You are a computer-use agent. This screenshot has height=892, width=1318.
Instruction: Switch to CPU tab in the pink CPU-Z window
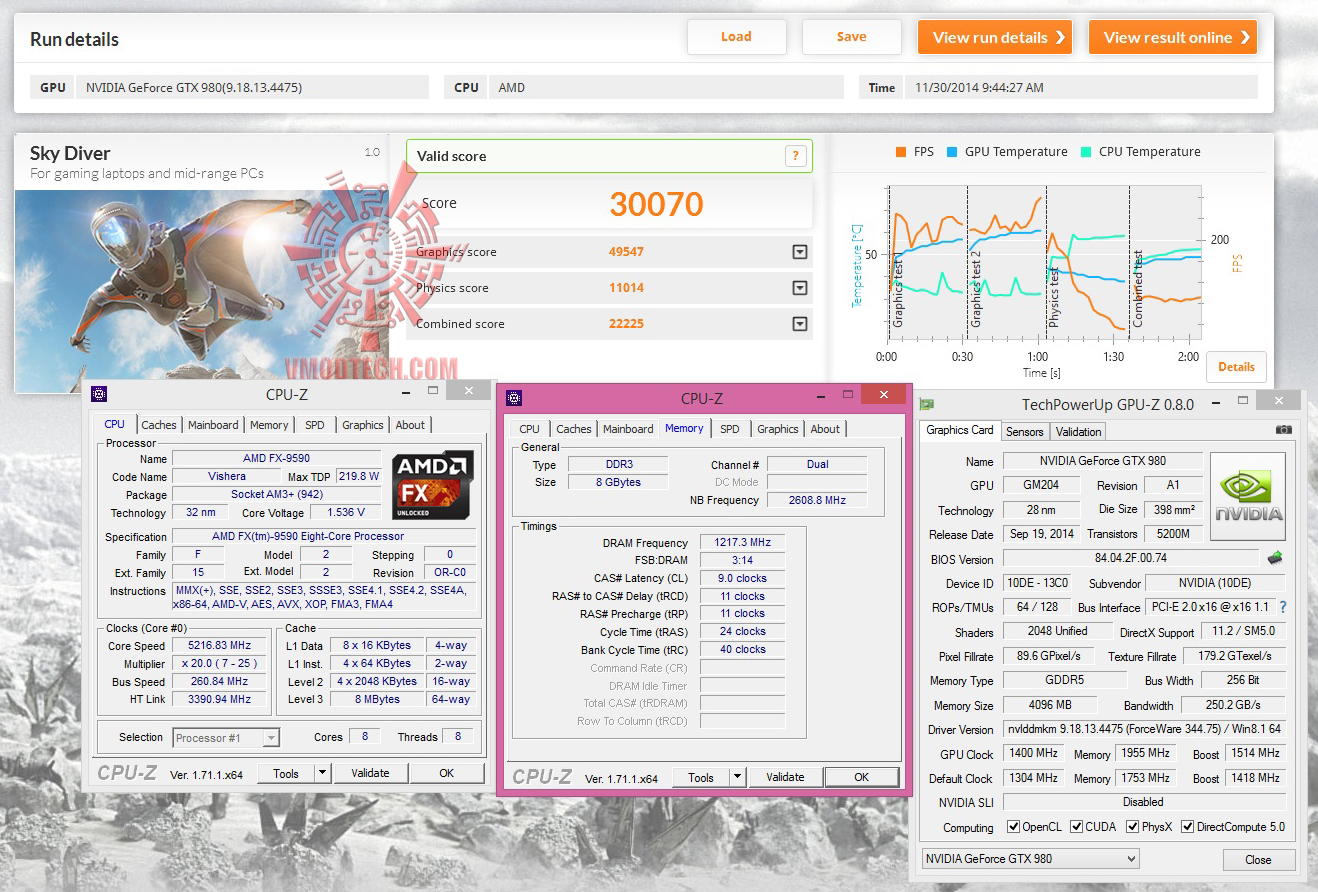coord(529,429)
